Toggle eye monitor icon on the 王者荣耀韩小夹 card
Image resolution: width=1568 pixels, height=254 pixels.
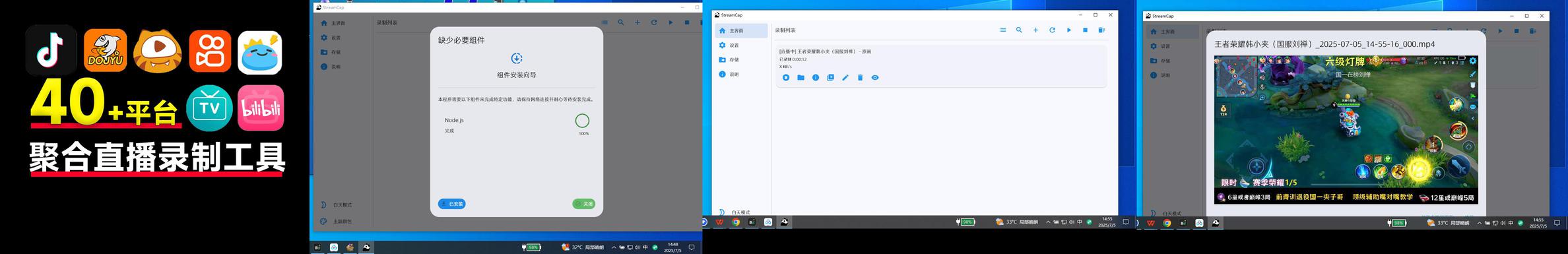(x=875, y=78)
